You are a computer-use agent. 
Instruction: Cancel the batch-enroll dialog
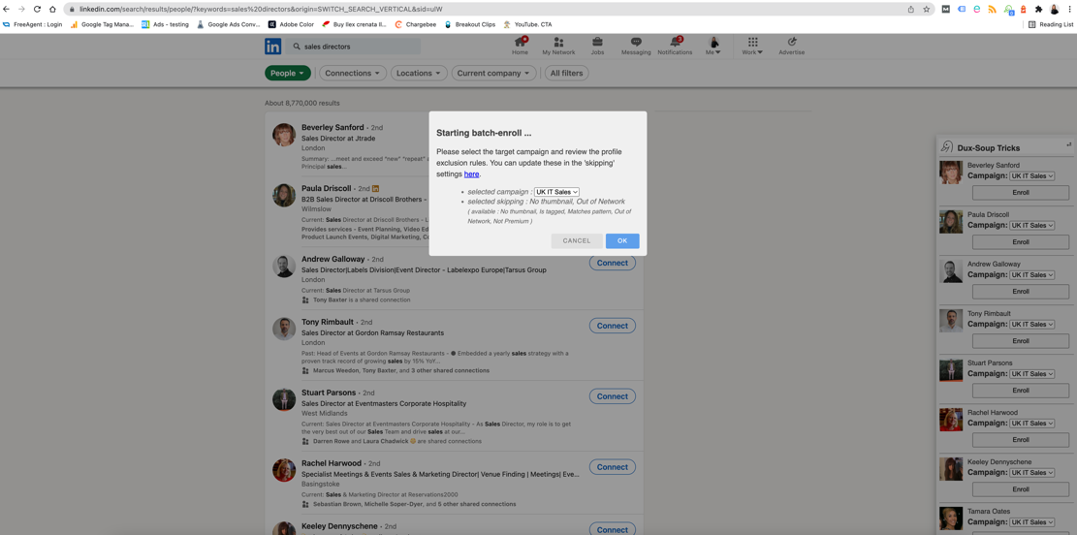577,241
